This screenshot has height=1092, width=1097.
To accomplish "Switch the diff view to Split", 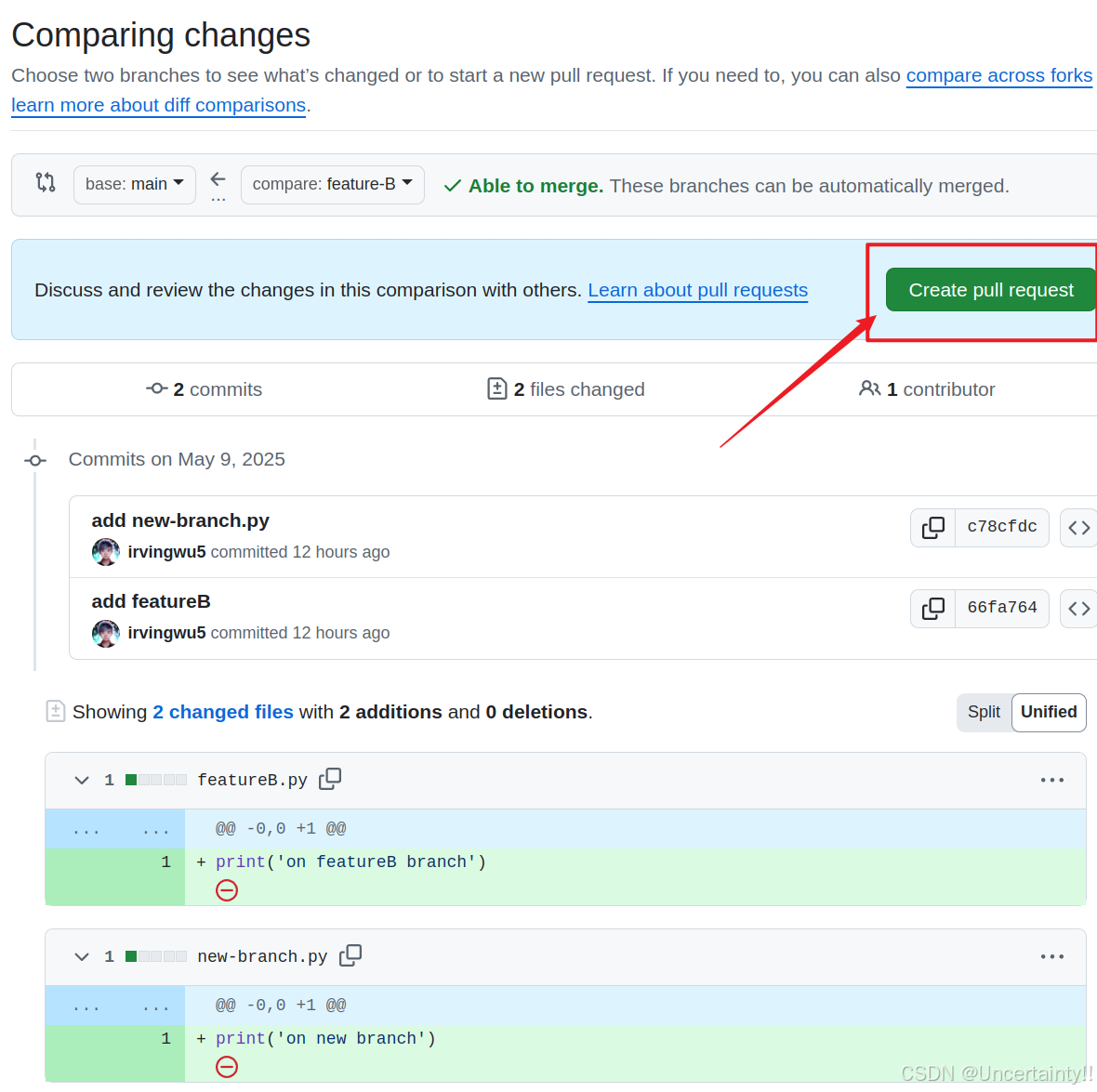I will pos(984,712).
